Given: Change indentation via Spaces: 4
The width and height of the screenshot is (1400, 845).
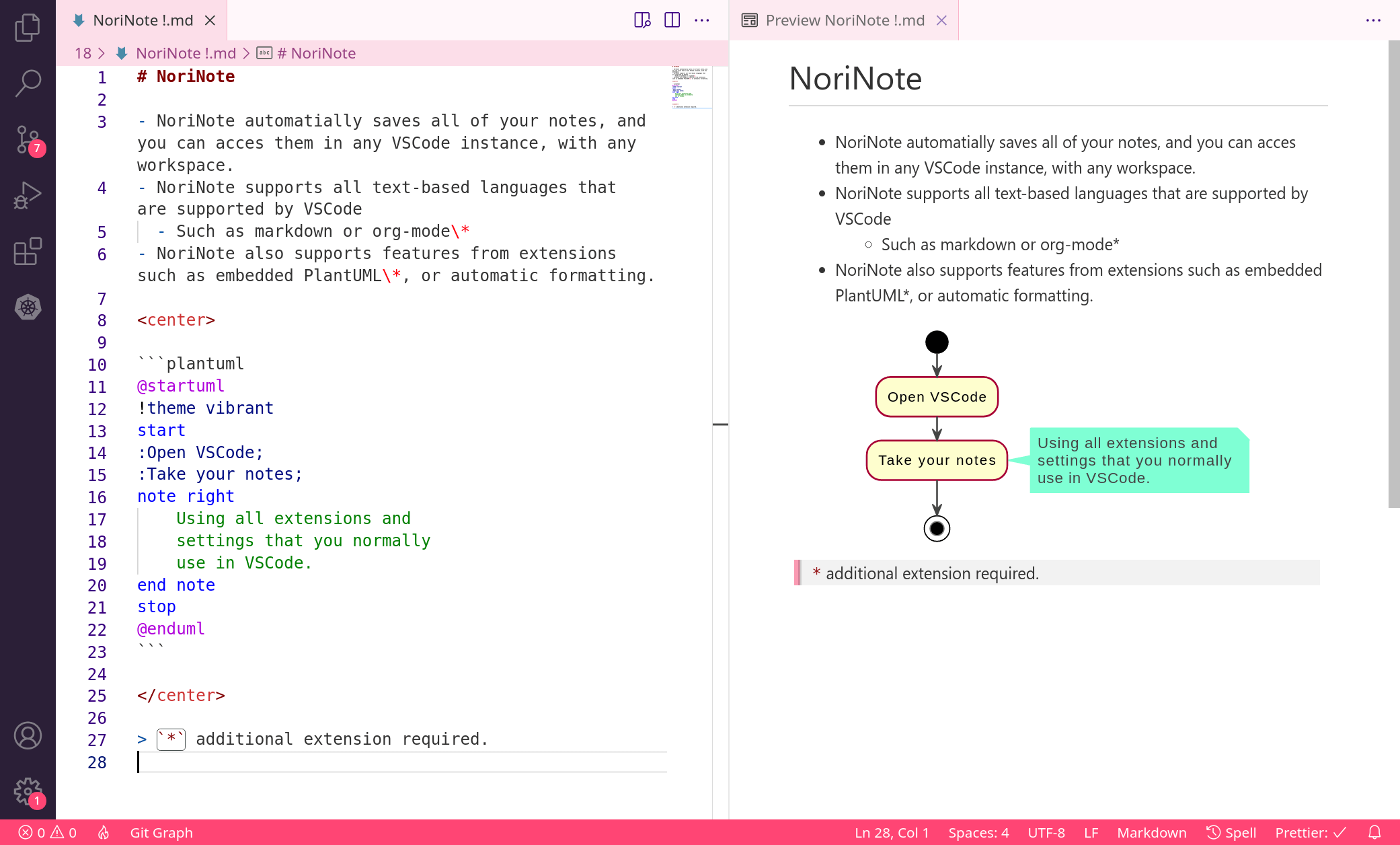Looking at the screenshot, I should click(978, 833).
